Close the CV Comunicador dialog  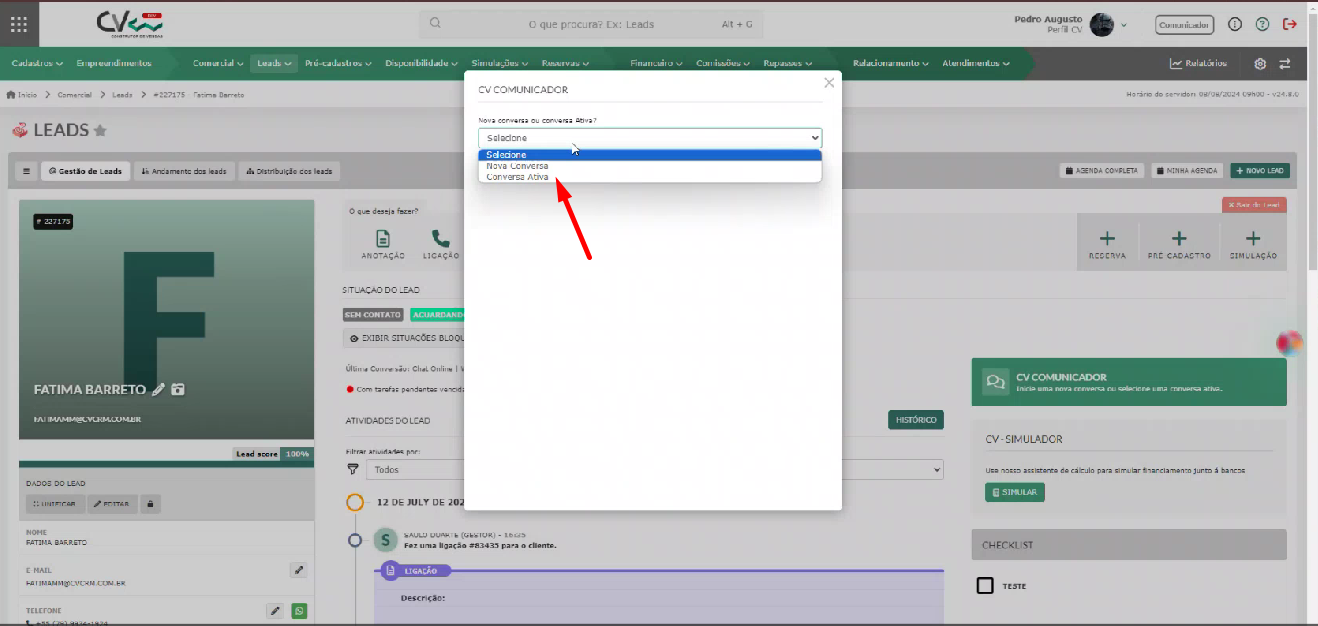pos(829,83)
